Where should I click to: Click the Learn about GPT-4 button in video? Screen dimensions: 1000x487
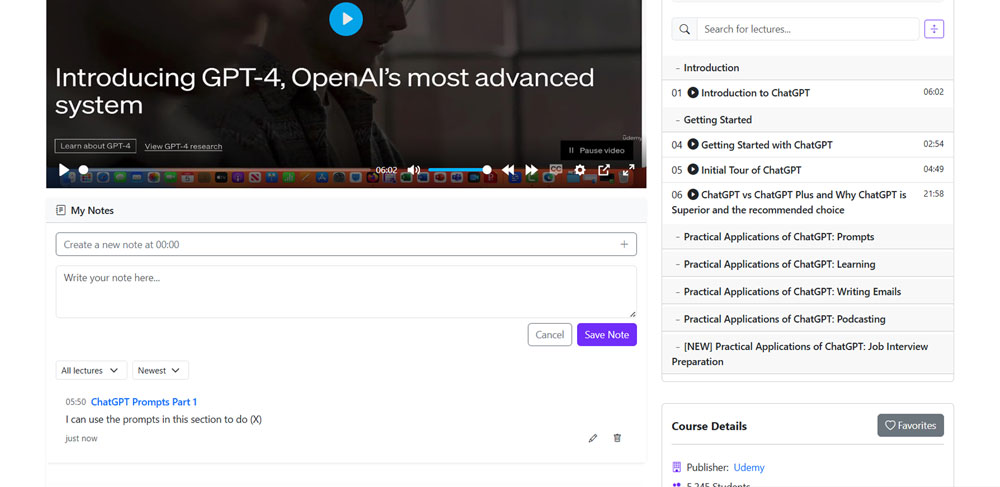click(x=96, y=146)
